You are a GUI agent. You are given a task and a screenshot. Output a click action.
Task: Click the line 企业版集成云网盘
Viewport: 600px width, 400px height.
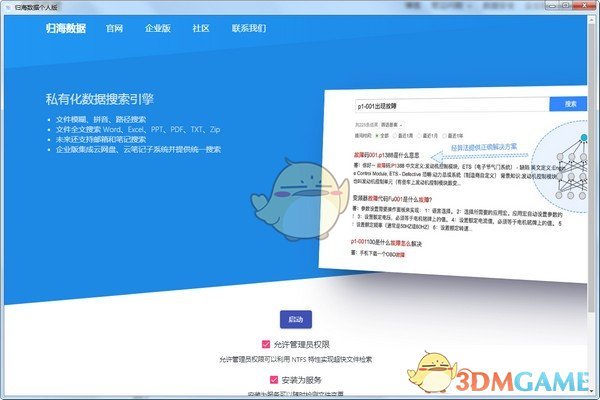139,149
